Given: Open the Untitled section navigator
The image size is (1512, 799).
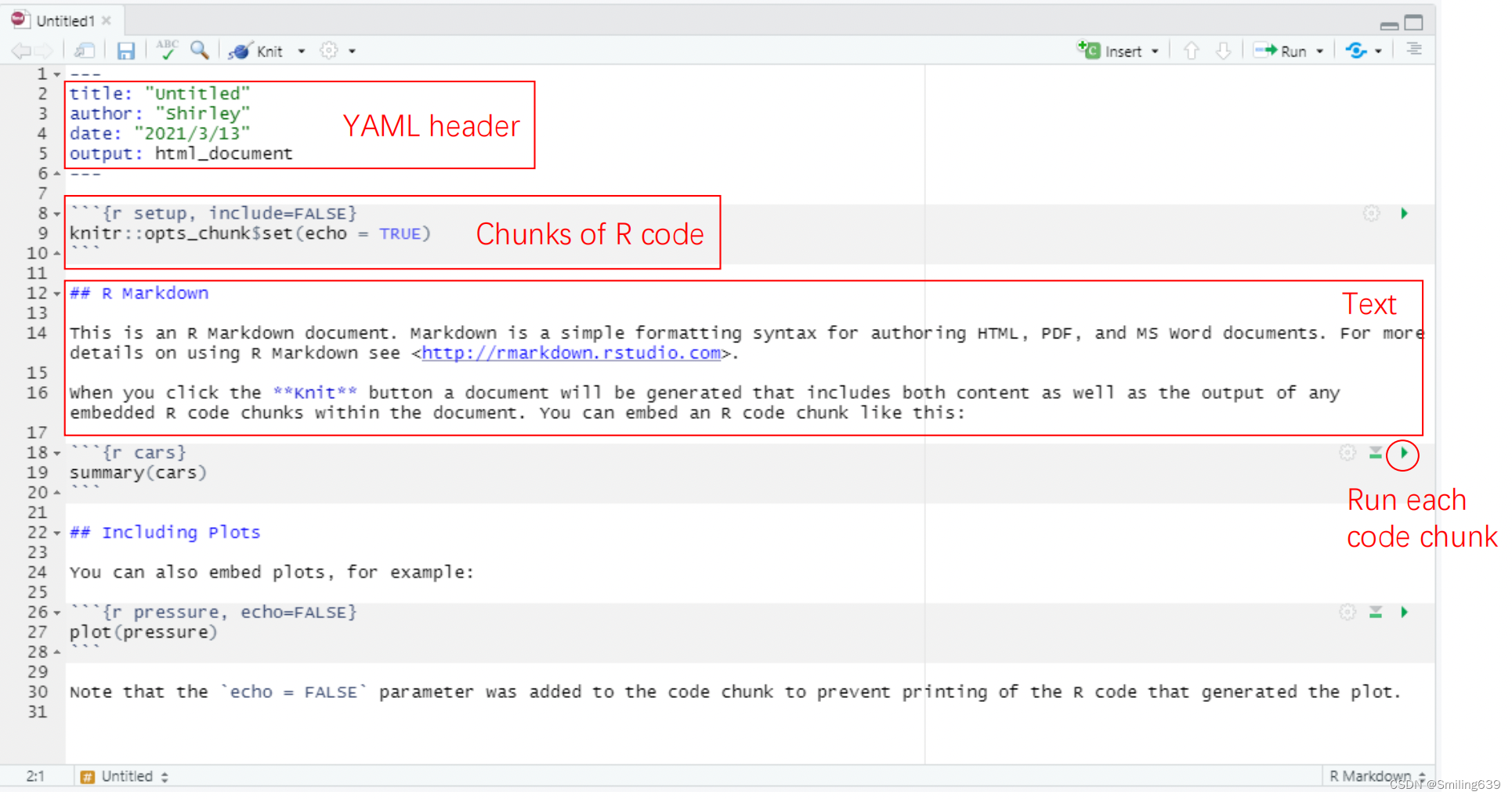Looking at the screenshot, I should pyautogui.click(x=125, y=776).
